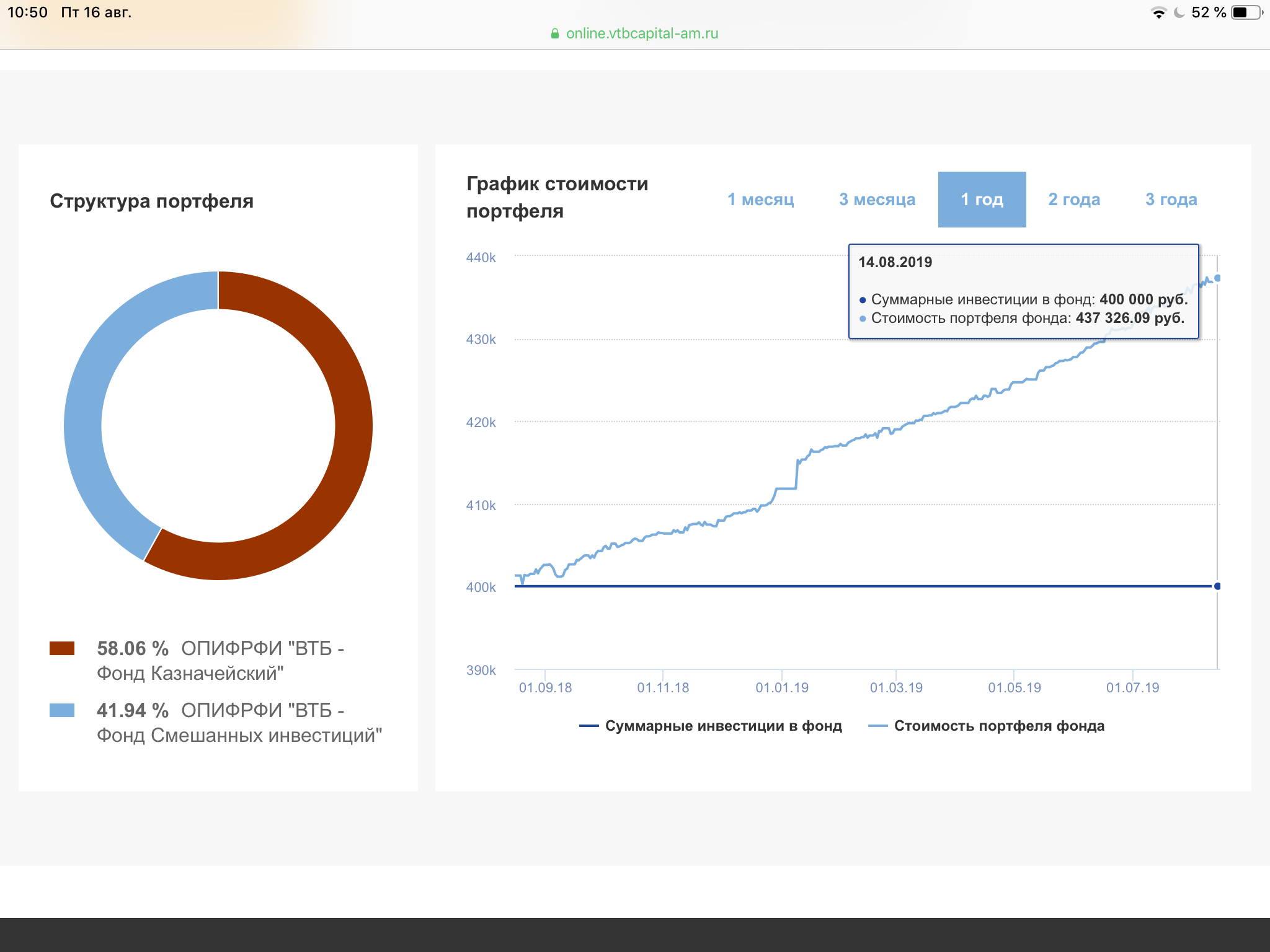Tap the Do Not Disturb moon icon
Image resolution: width=1270 pixels, height=952 pixels.
(x=1179, y=12)
